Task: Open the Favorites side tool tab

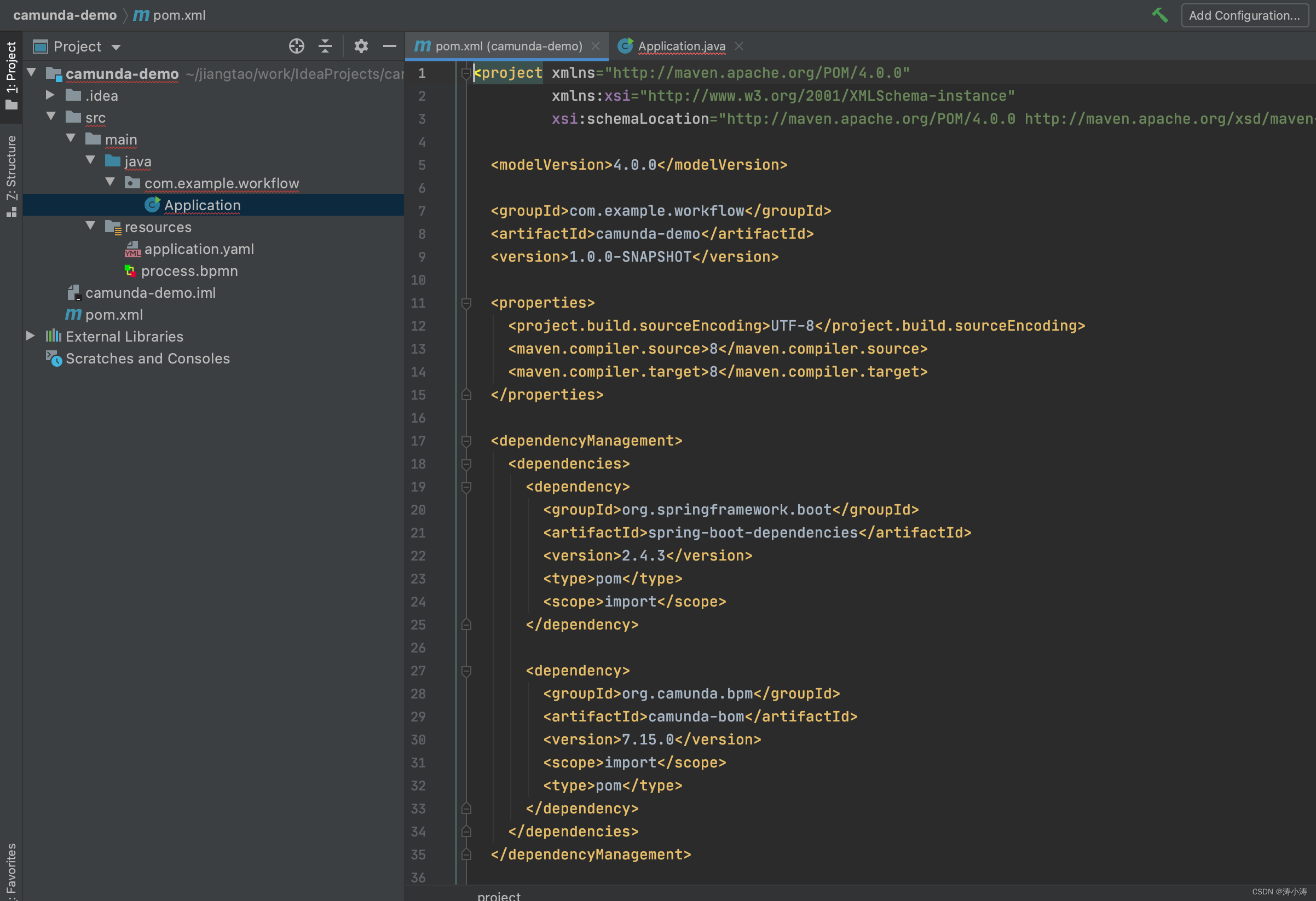Action: (11, 871)
